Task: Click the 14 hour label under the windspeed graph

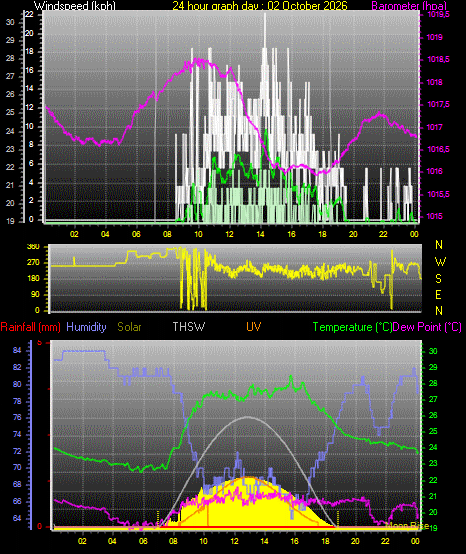Action: coord(260,234)
